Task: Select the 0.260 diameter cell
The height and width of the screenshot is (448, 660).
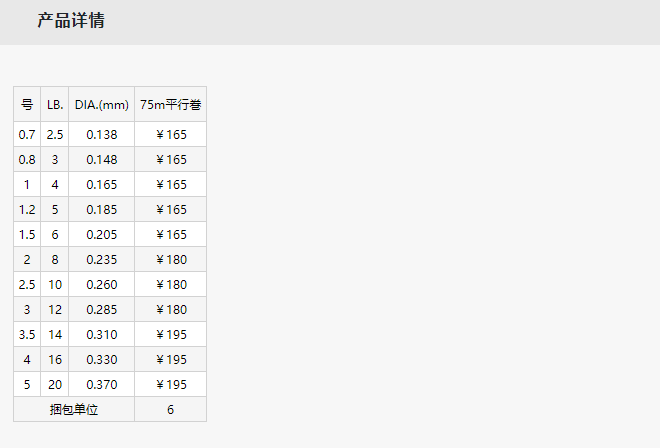Action: pos(102,284)
